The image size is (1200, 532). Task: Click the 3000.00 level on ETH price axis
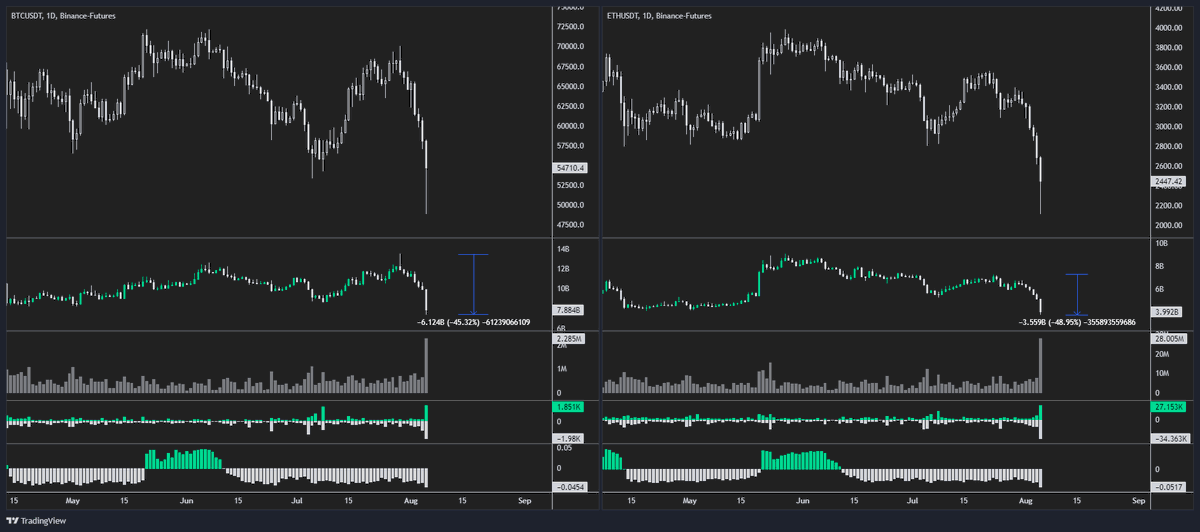coord(1168,127)
